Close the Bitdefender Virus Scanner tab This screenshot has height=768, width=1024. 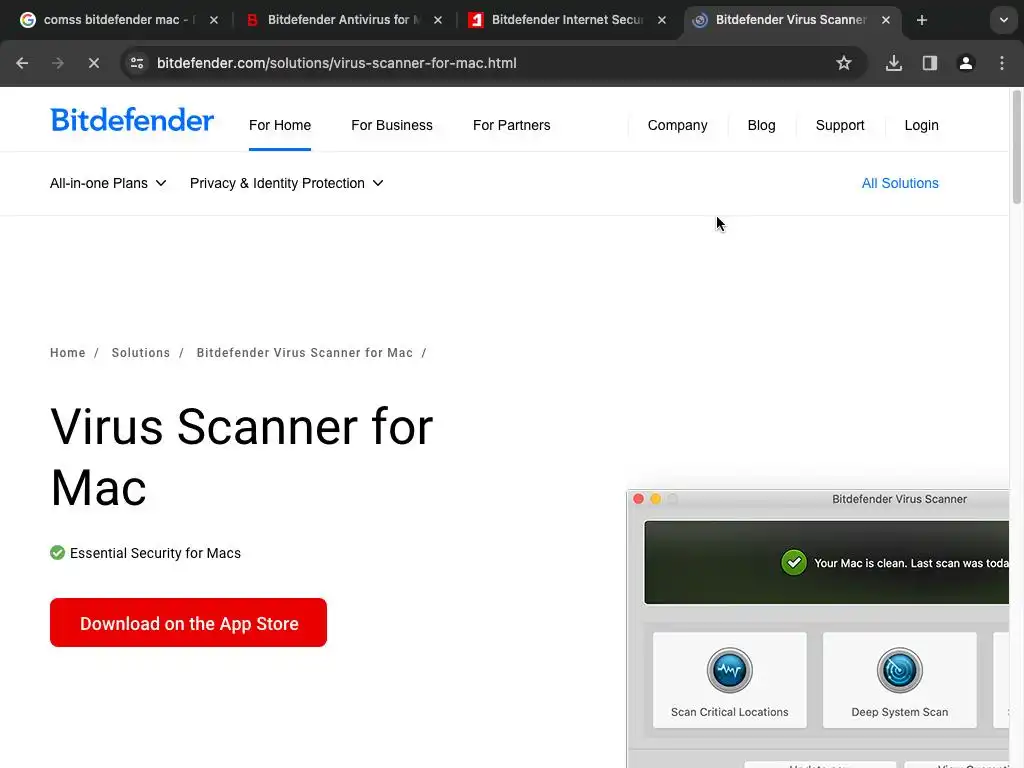coord(886,20)
